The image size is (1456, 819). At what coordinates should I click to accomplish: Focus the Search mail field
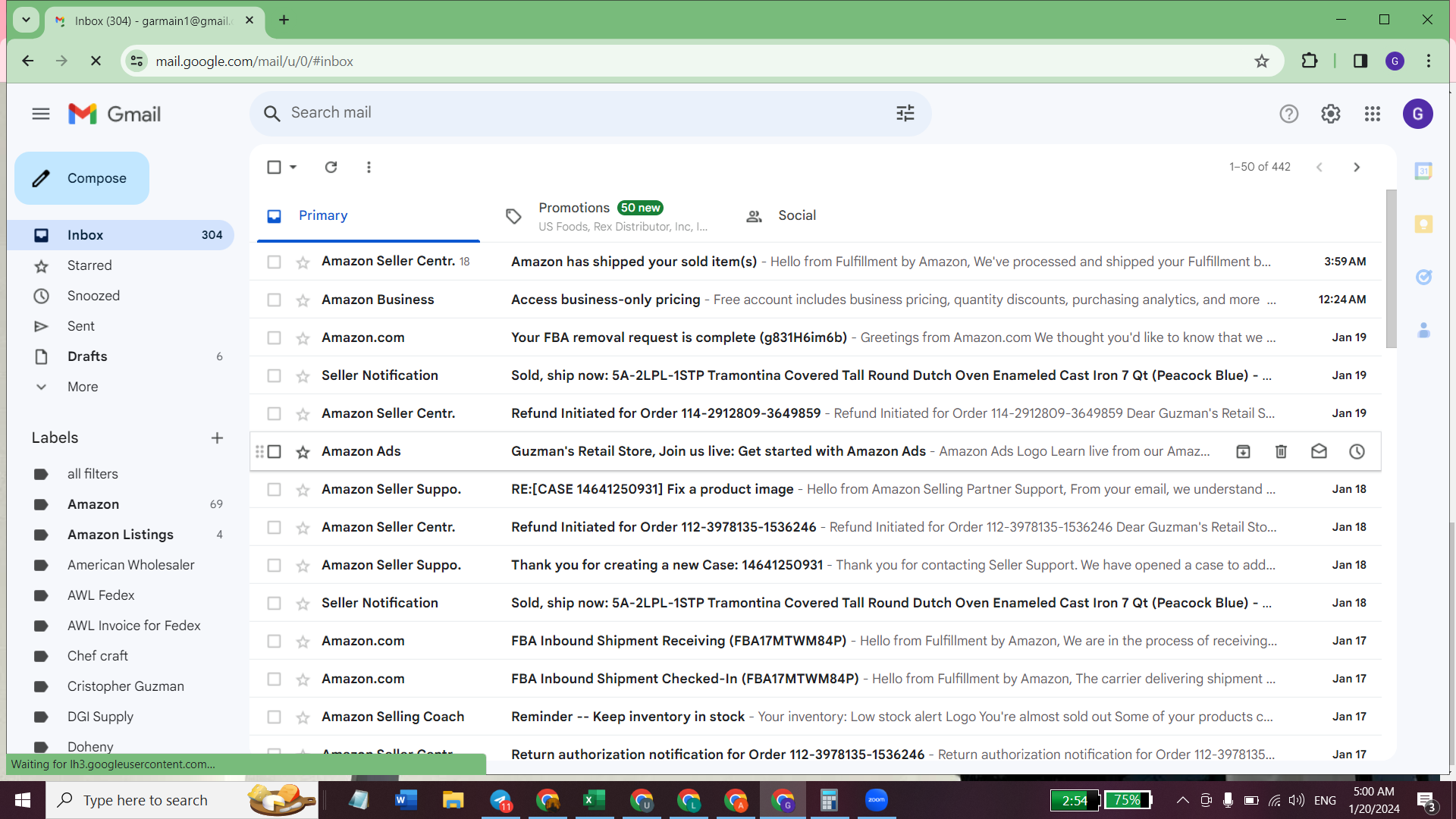590,113
